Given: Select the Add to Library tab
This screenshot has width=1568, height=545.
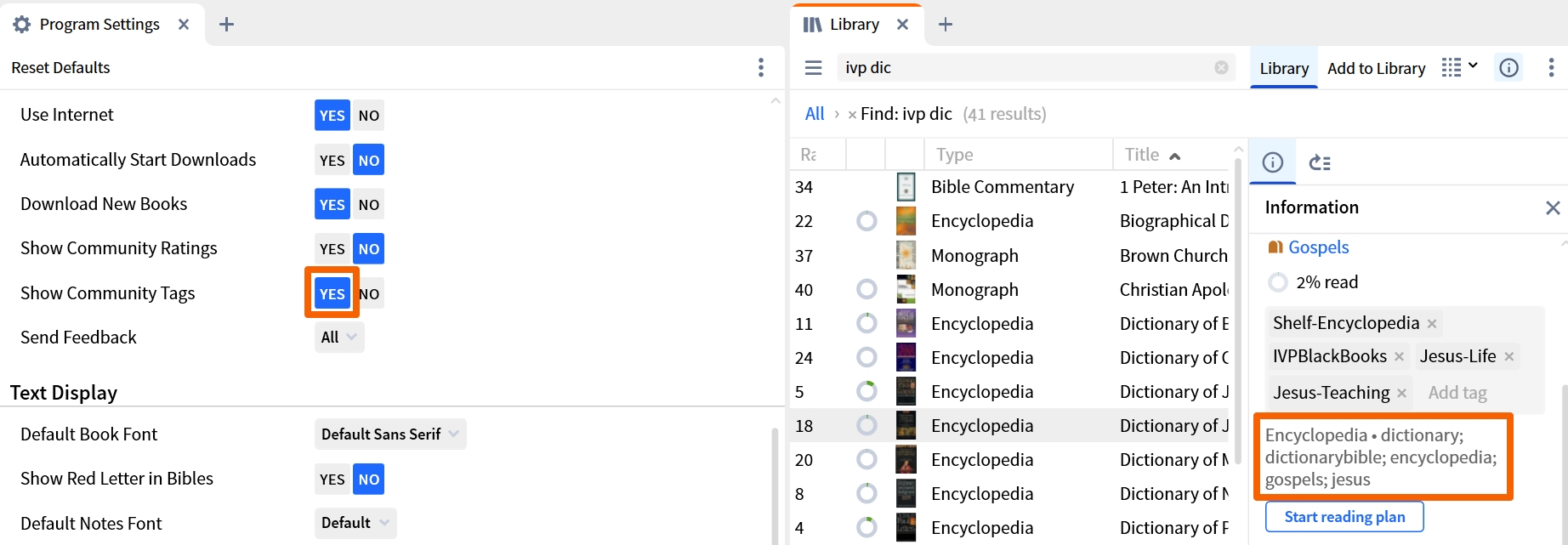Looking at the screenshot, I should coord(1376,68).
